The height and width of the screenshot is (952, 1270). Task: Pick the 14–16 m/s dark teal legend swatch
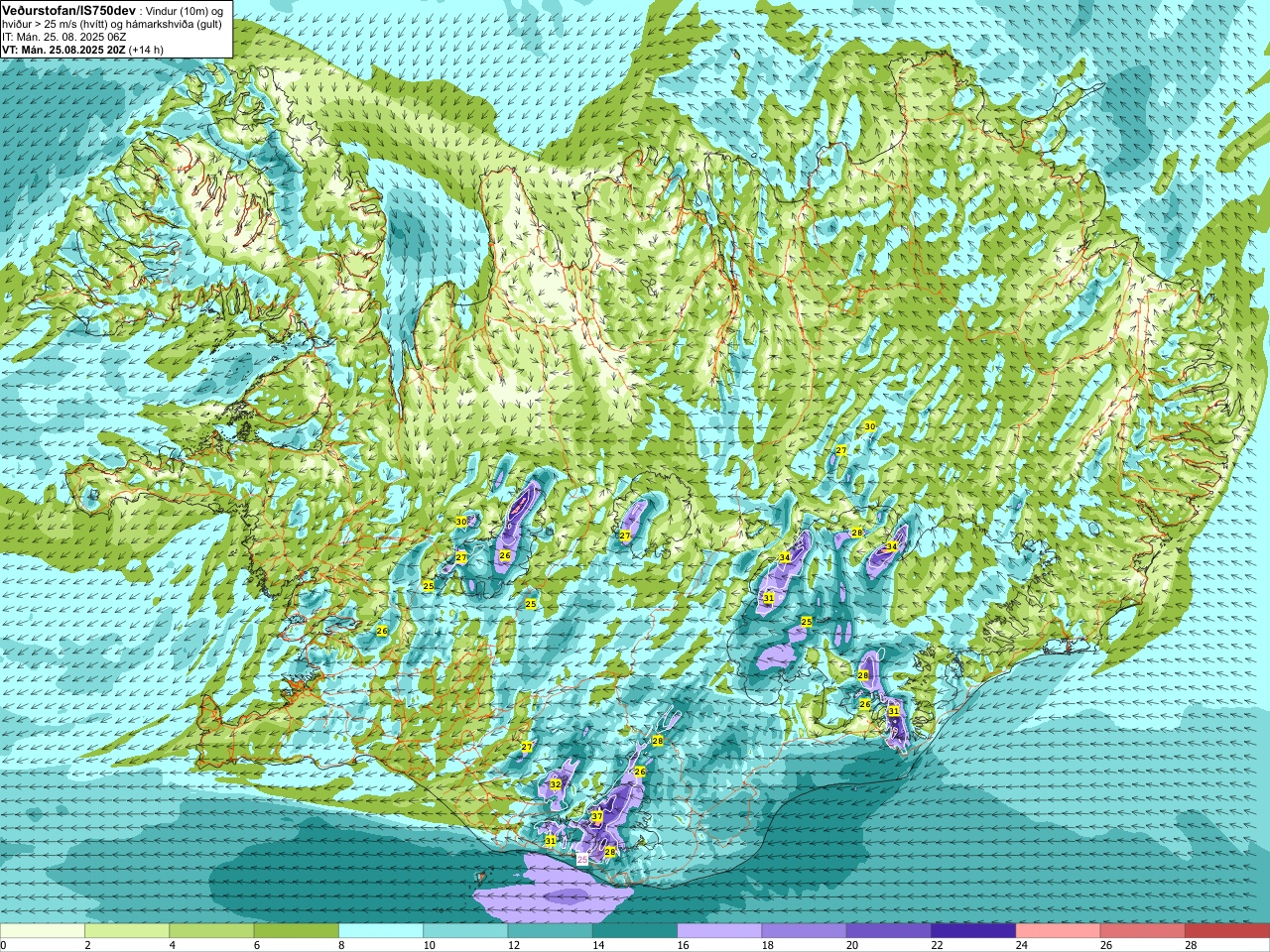pyautogui.click(x=635, y=931)
